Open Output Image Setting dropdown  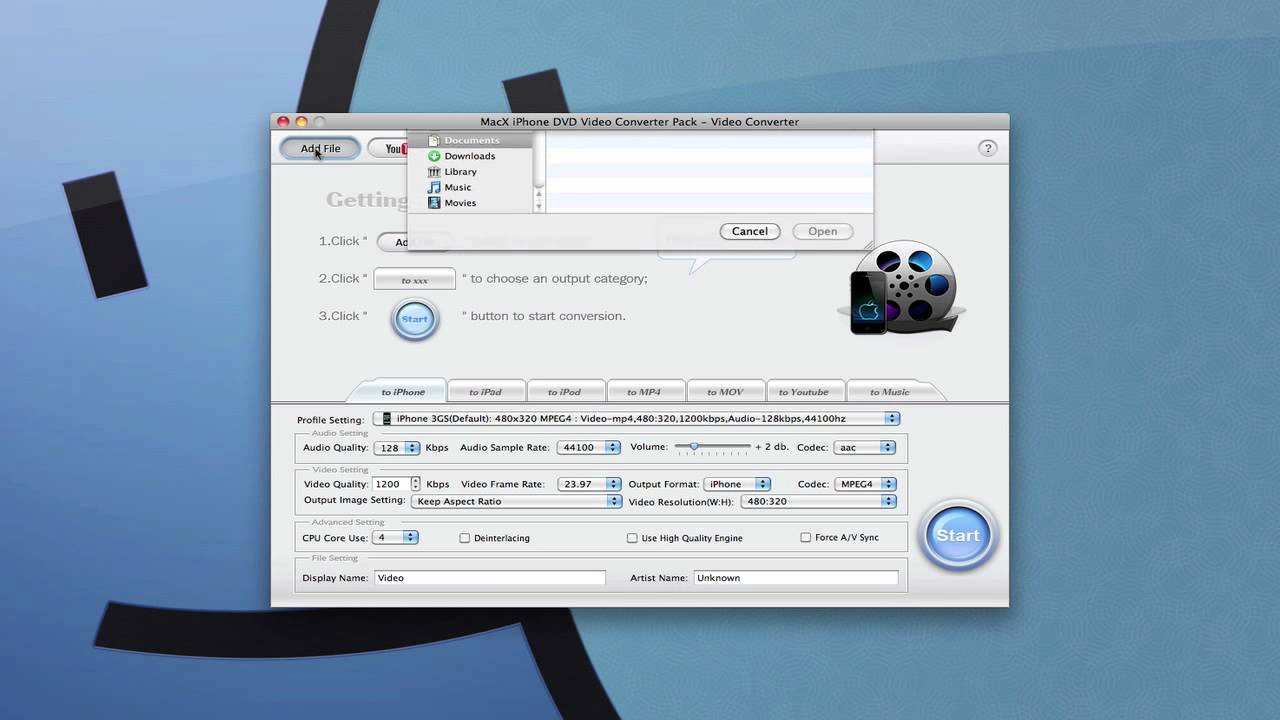[516, 501]
